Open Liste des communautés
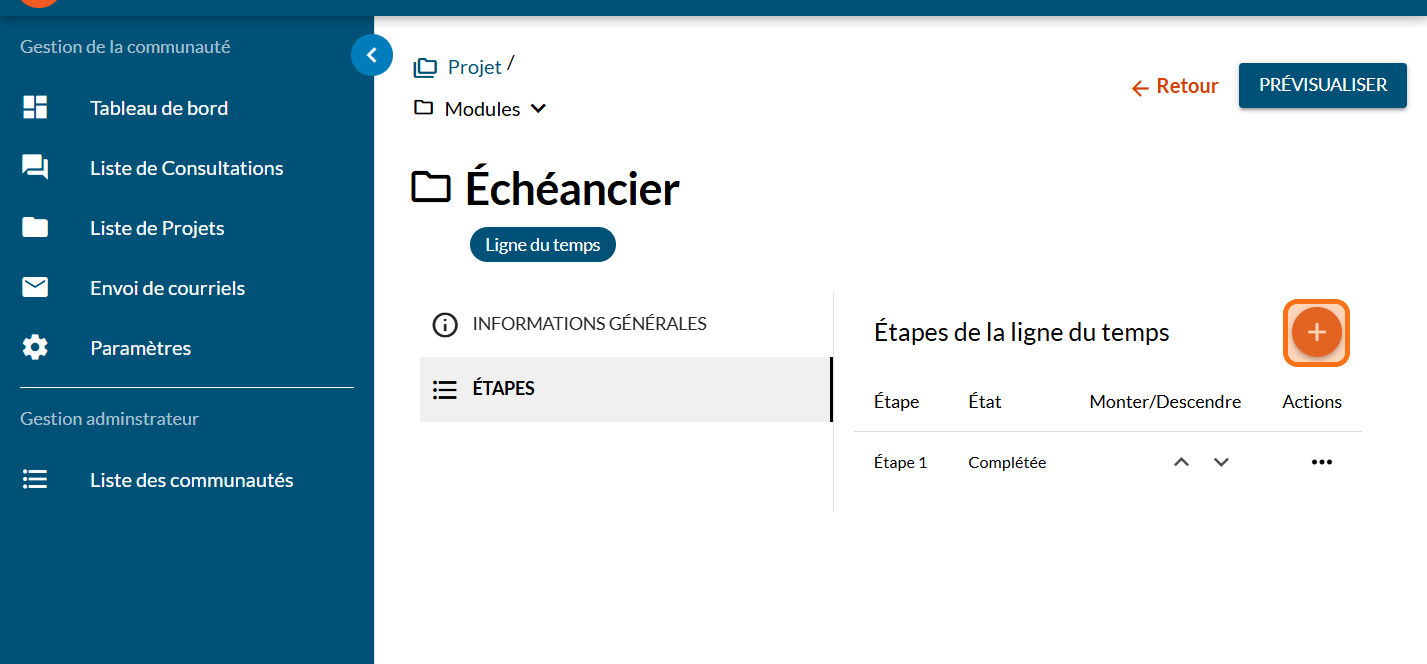Image resolution: width=1427 pixels, height=664 pixels. (191, 480)
